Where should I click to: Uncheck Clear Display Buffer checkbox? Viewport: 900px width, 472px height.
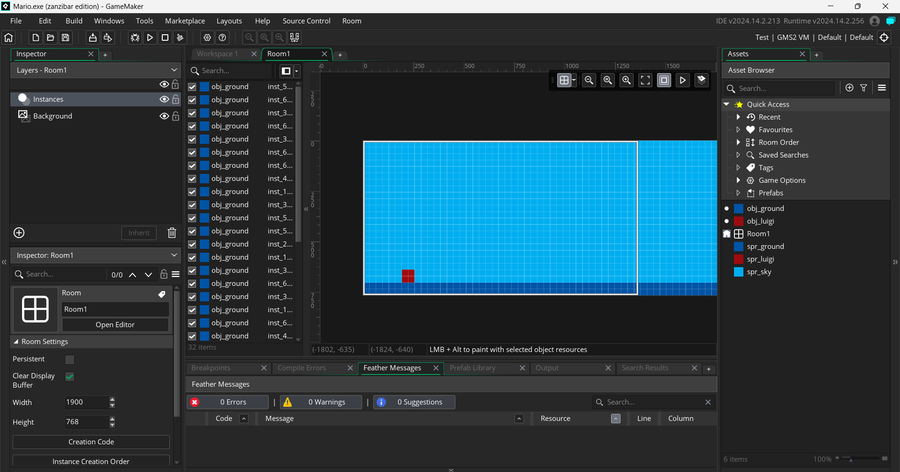pyautogui.click(x=70, y=376)
